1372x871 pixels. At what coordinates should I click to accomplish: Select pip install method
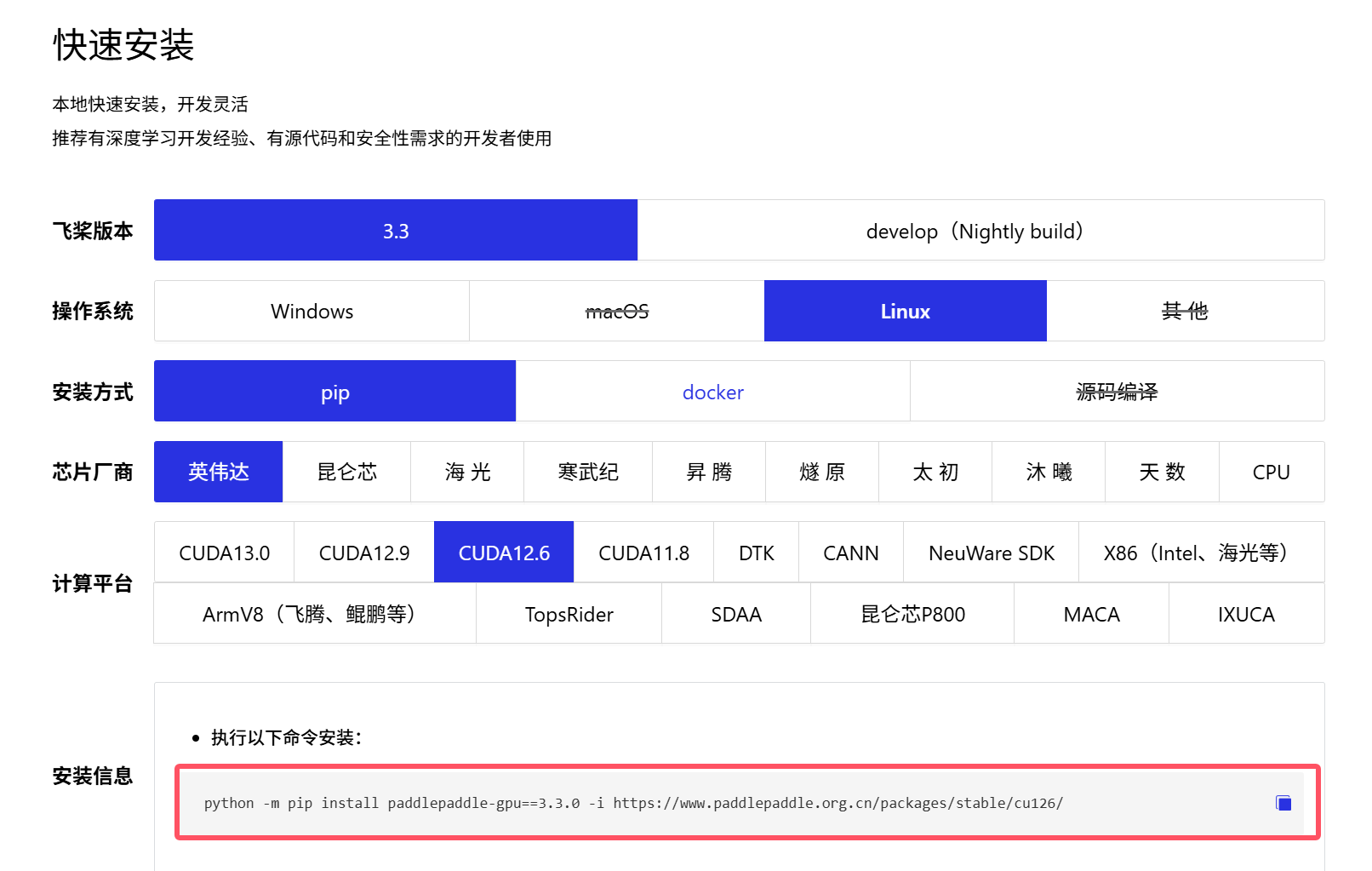pyautogui.click(x=334, y=391)
